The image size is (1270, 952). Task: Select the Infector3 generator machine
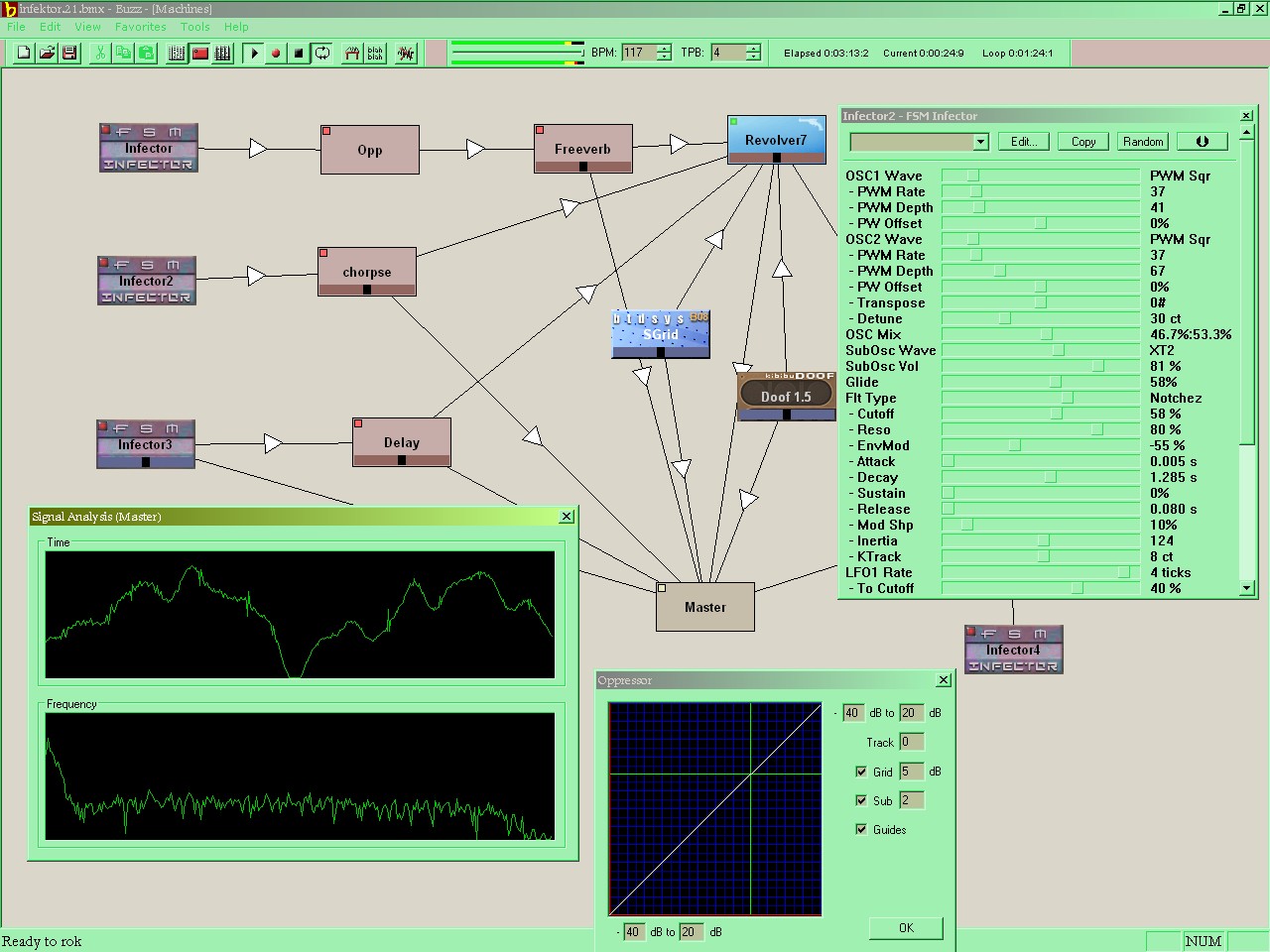145,443
